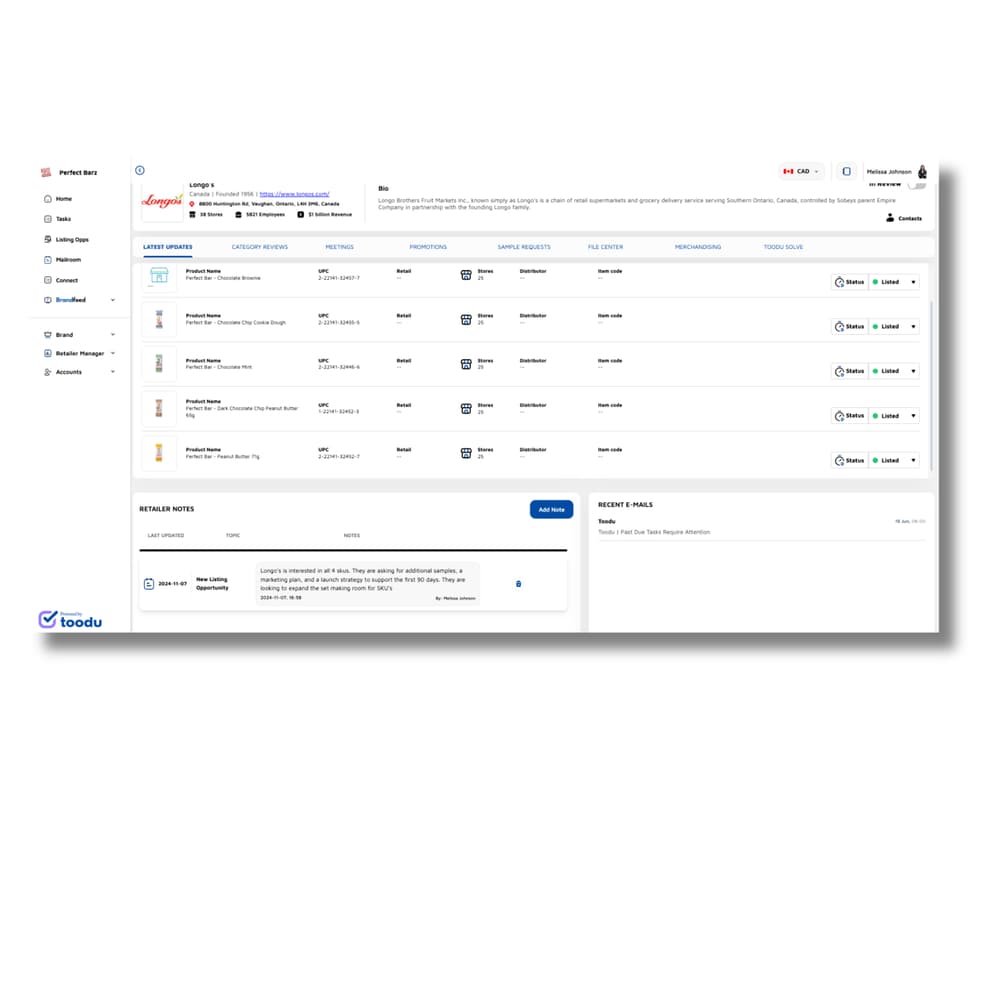This screenshot has height=1000, width=1000.
Task: Click the Brand sidebar icon
Action: (x=48, y=335)
